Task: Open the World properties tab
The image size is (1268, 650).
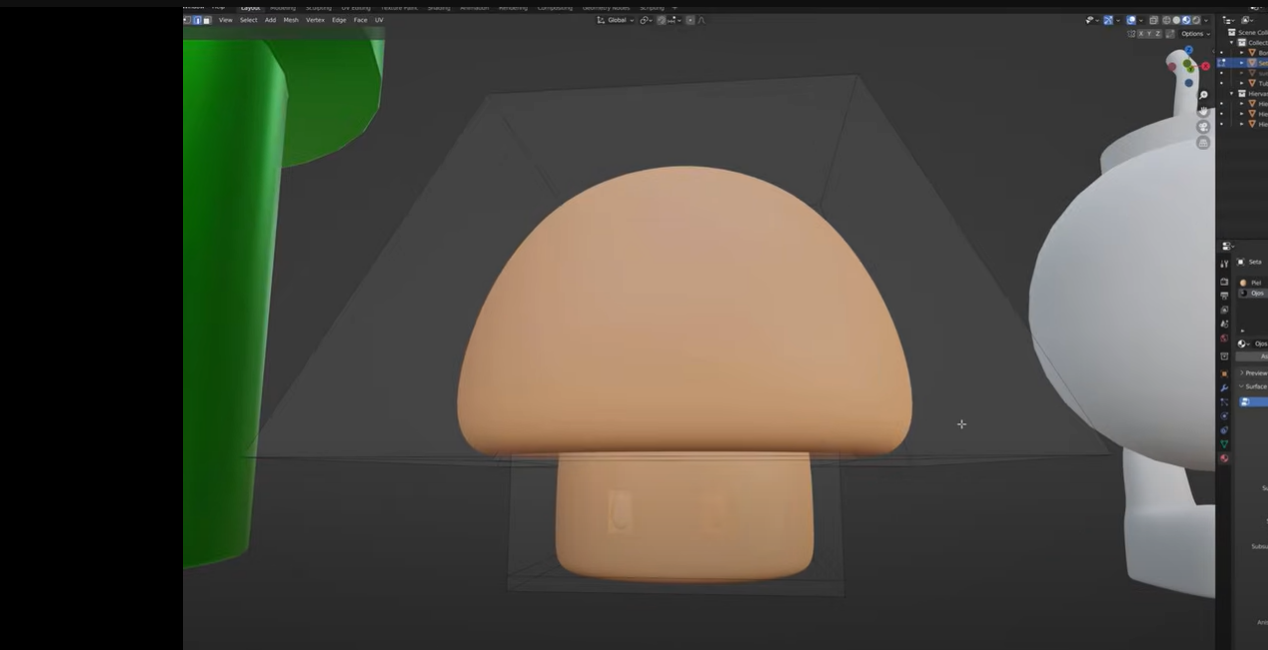Action: pyautogui.click(x=1224, y=338)
